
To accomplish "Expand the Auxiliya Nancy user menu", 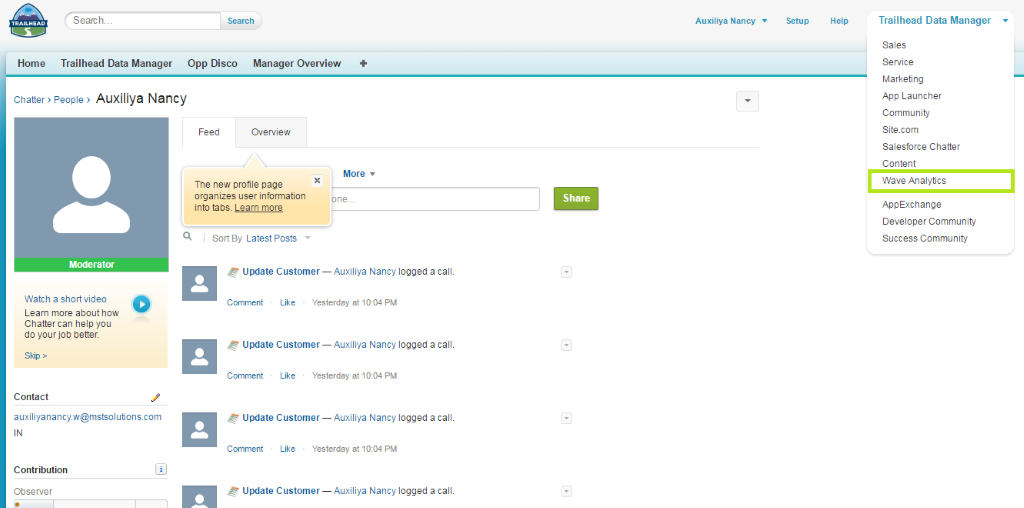I will click(x=731, y=21).
